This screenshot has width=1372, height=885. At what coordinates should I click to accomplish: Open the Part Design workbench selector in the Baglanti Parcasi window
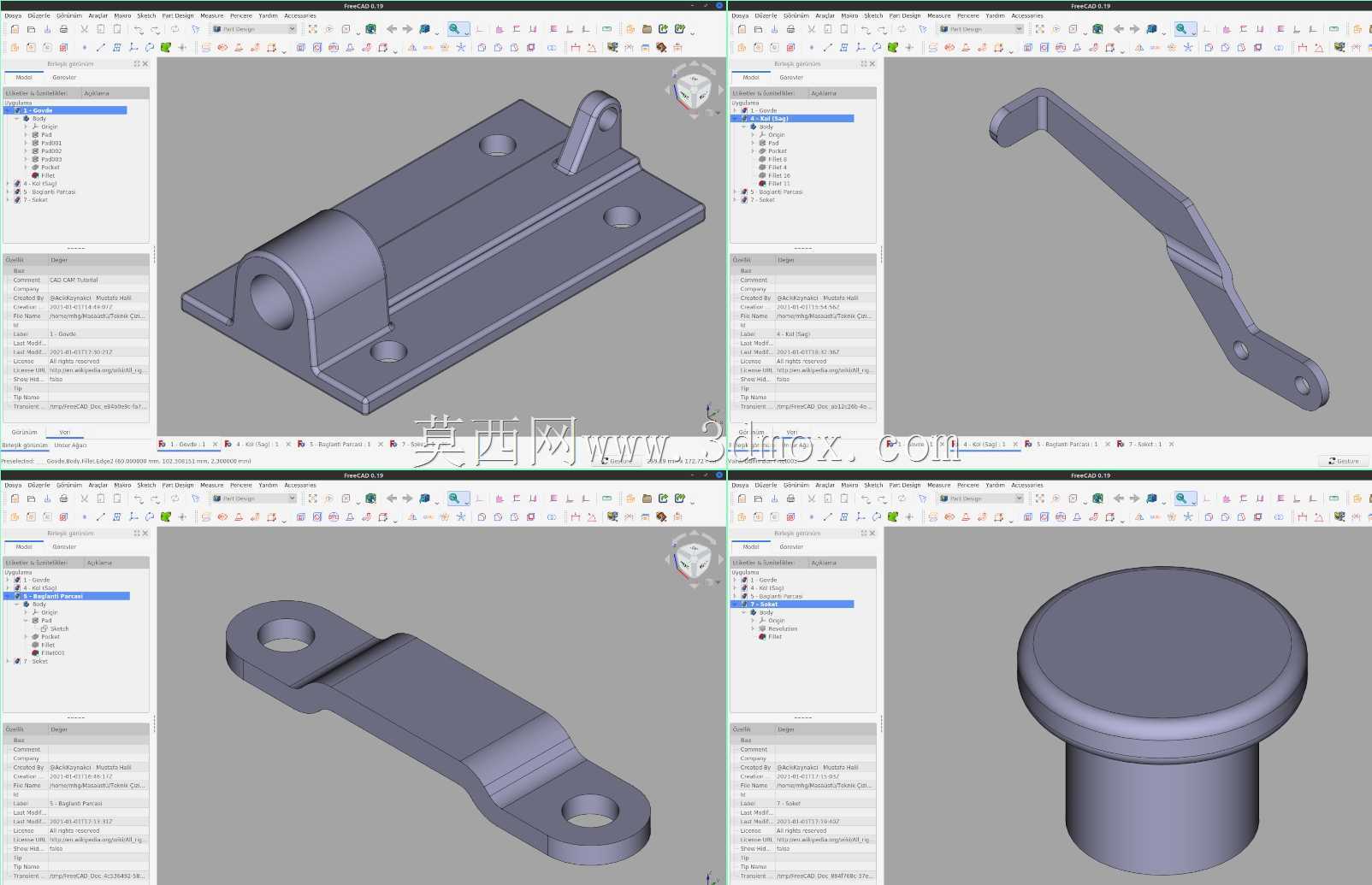click(254, 498)
